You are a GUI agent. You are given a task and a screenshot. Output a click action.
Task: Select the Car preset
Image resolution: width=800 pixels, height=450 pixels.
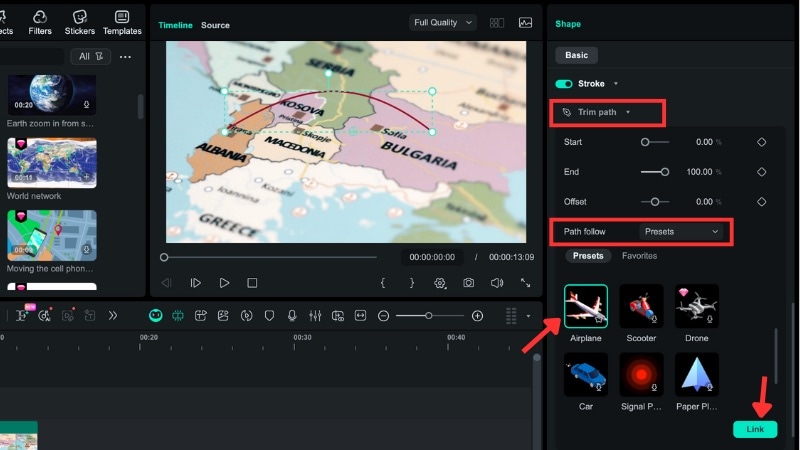pos(586,374)
